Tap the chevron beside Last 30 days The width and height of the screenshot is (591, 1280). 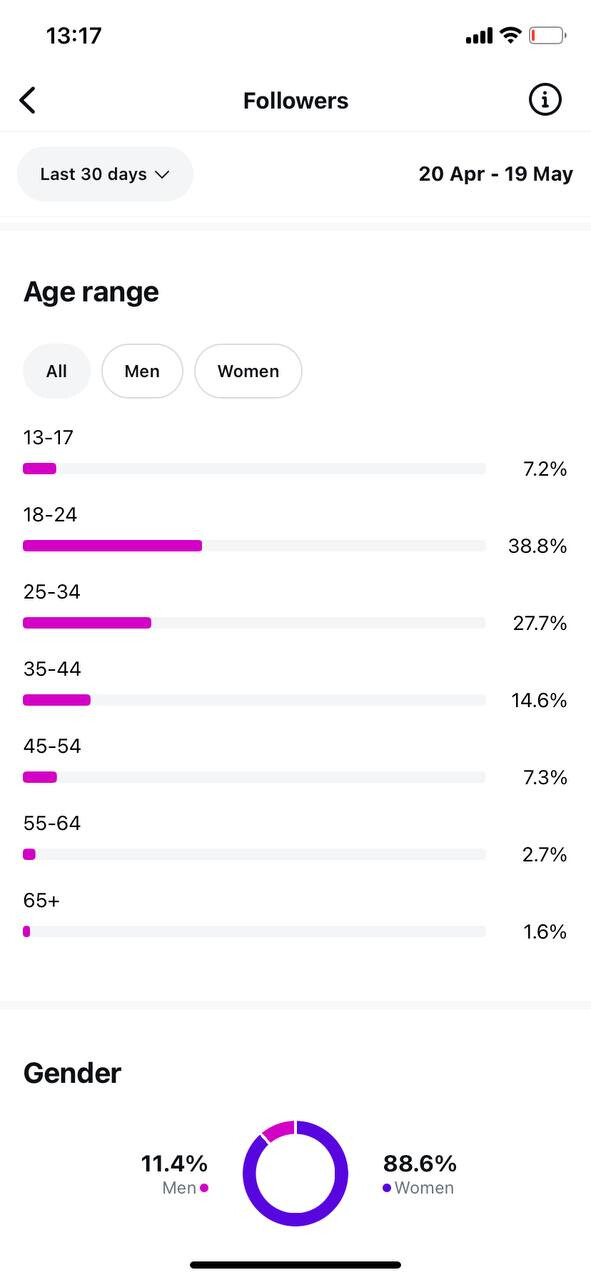(x=162, y=175)
